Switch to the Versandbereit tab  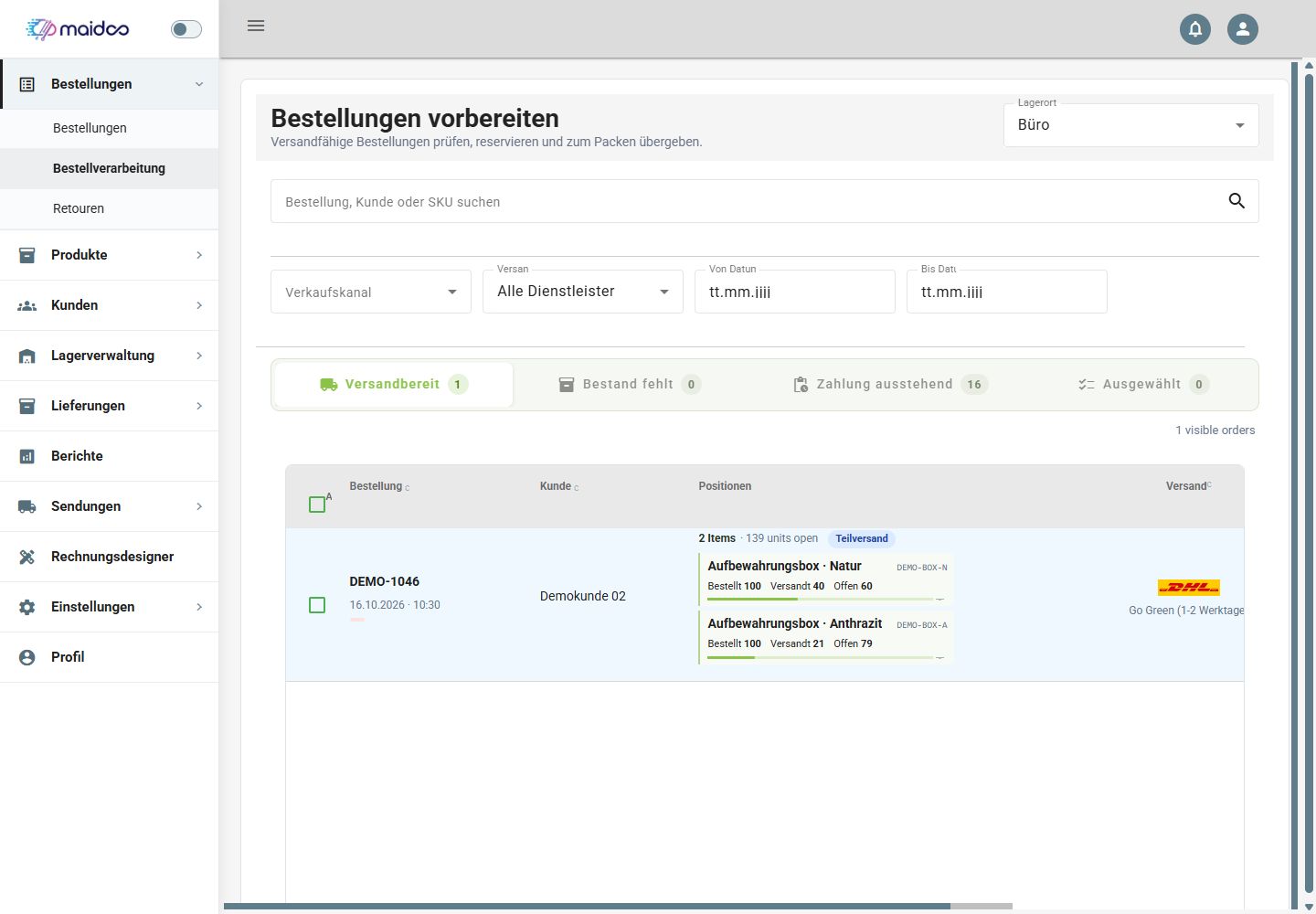coord(394,385)
